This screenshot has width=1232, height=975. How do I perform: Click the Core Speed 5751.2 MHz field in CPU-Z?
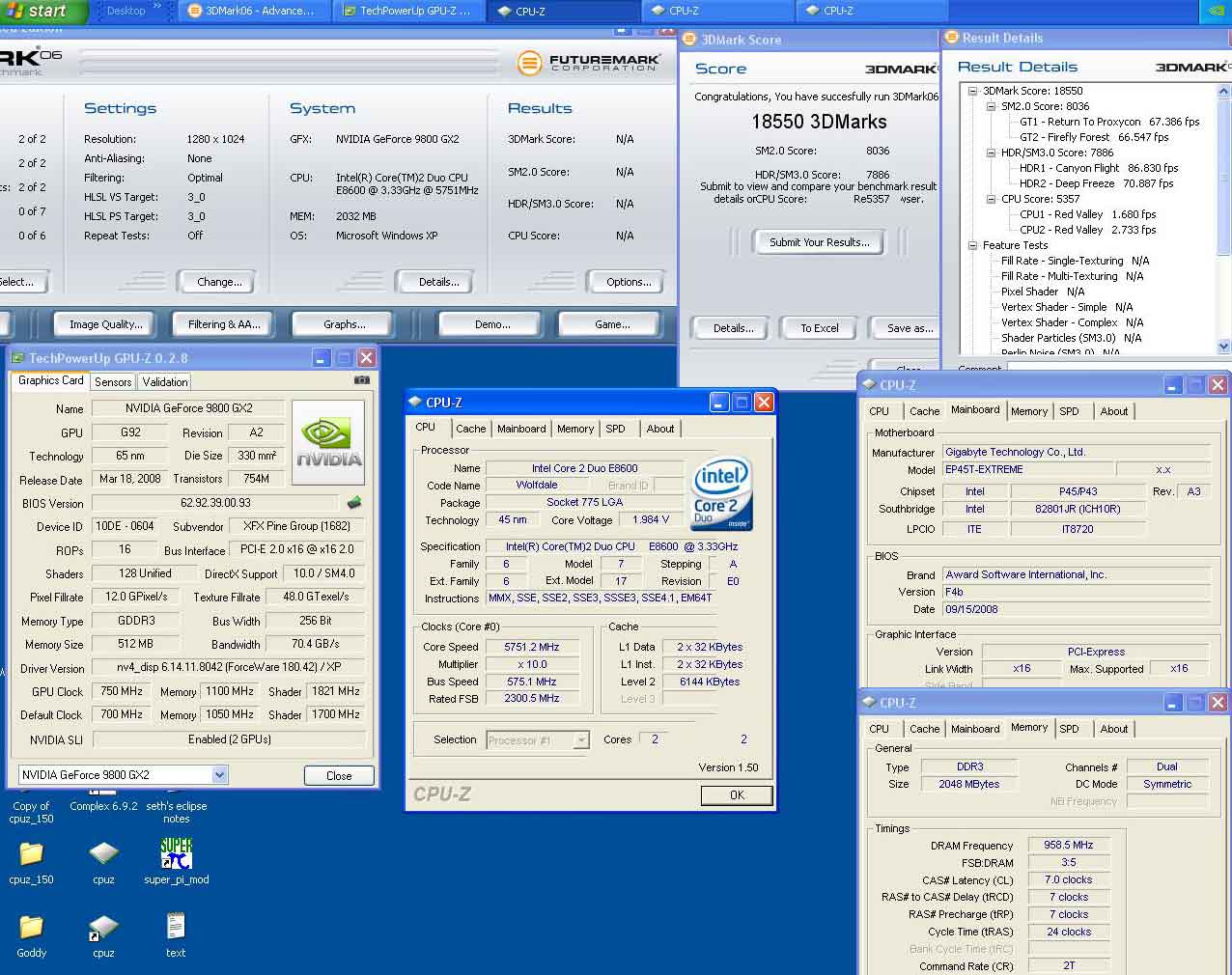pos(531,647)
